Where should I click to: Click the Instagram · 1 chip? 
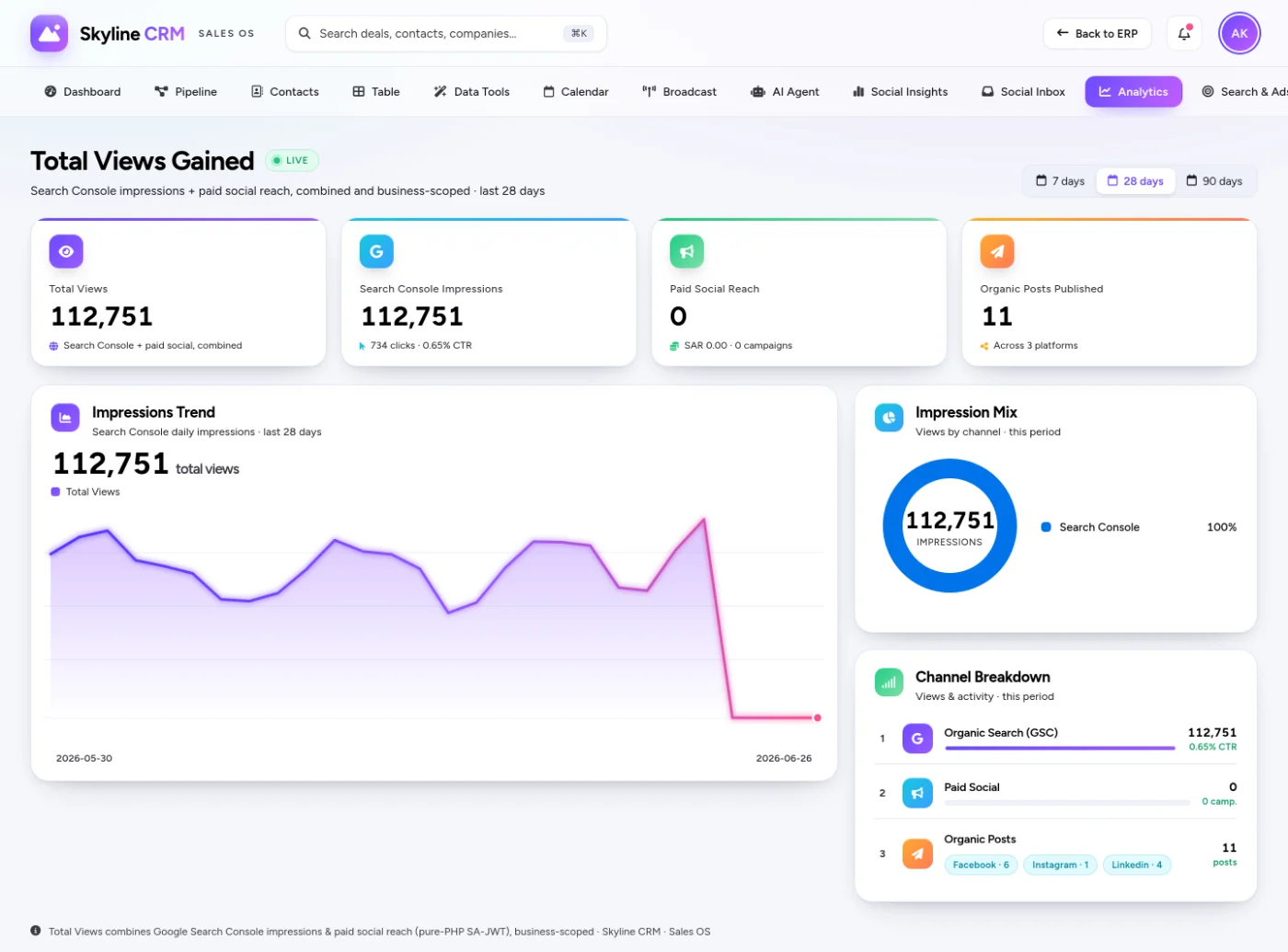[1060, 865]
